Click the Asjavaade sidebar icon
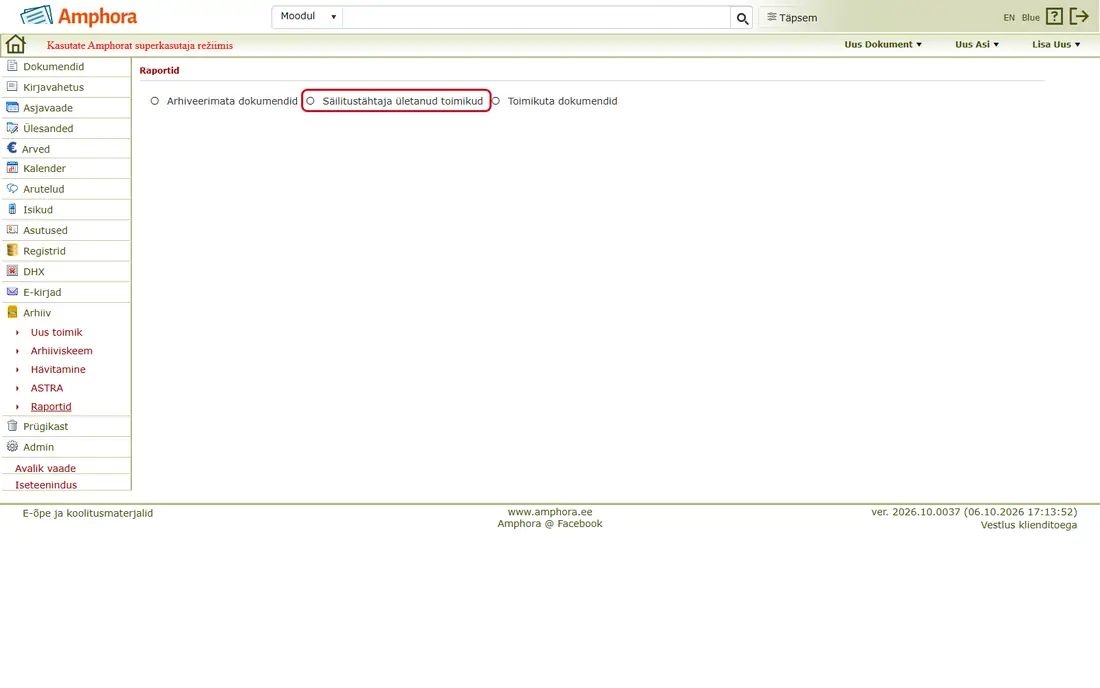Viewport: 1100px width, 688px height. click(x=12, y=107)
